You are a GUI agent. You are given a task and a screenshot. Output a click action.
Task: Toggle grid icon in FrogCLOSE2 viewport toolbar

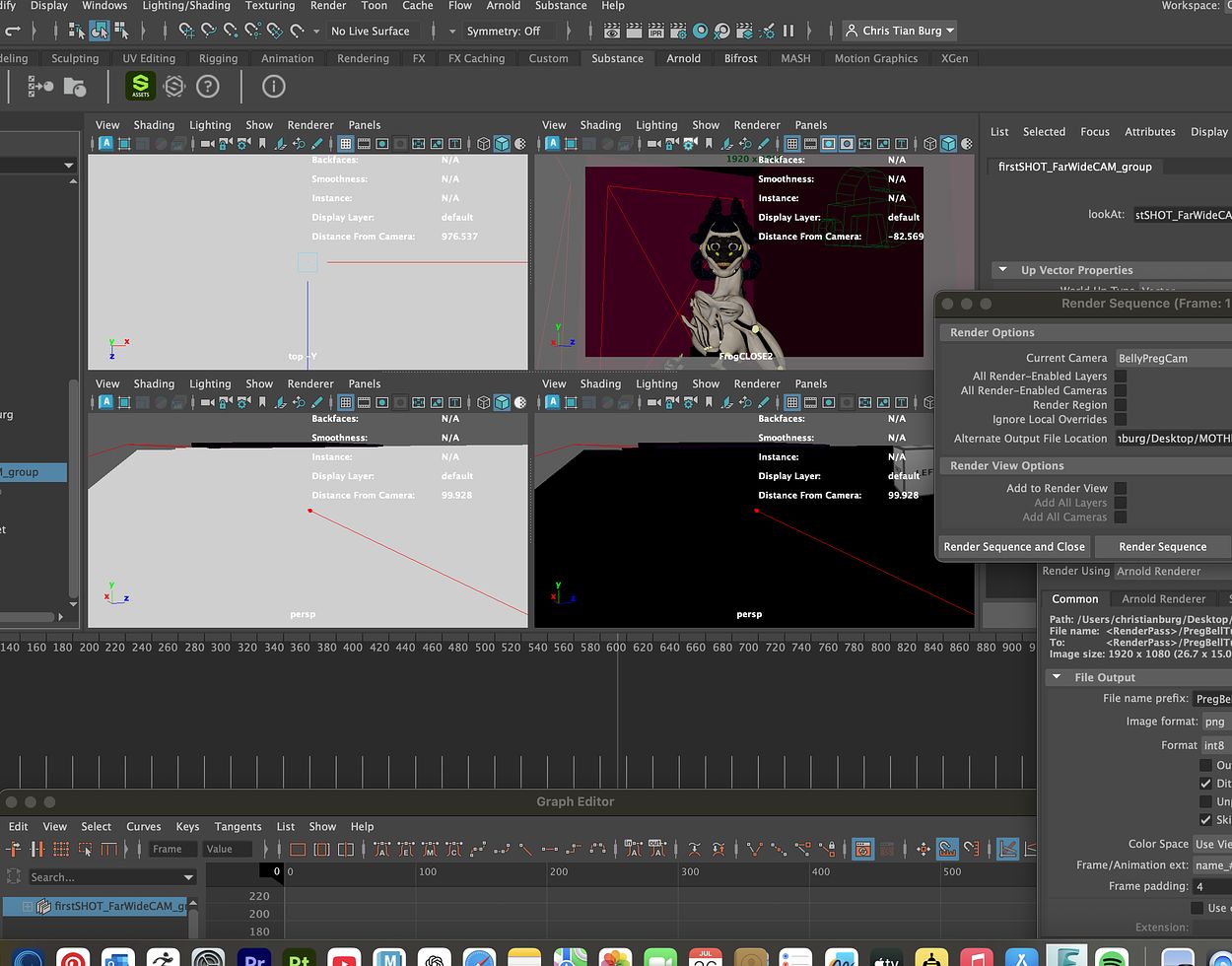point(791,144)
